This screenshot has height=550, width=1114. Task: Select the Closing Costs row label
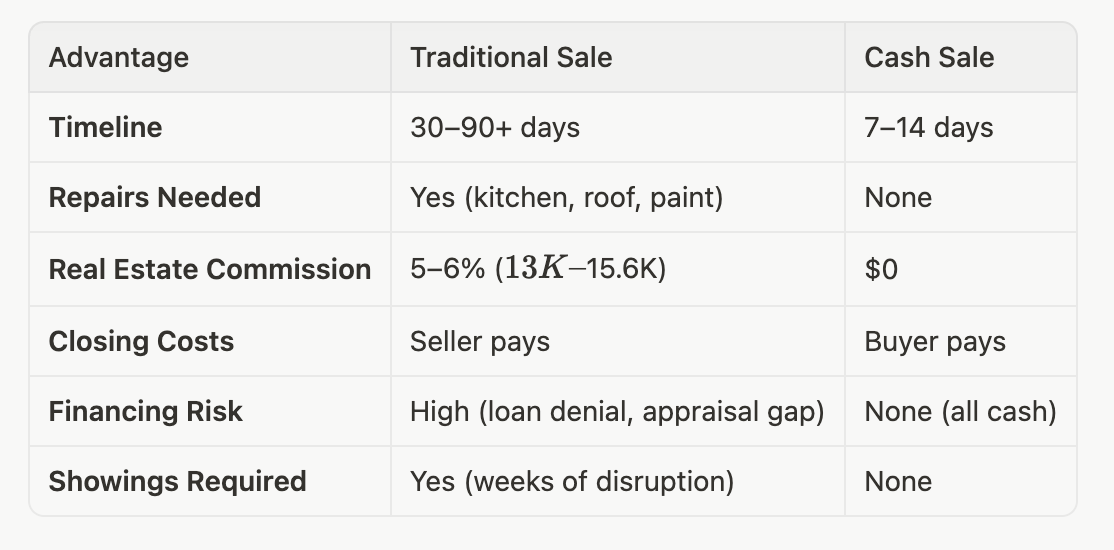pos(141,341)
